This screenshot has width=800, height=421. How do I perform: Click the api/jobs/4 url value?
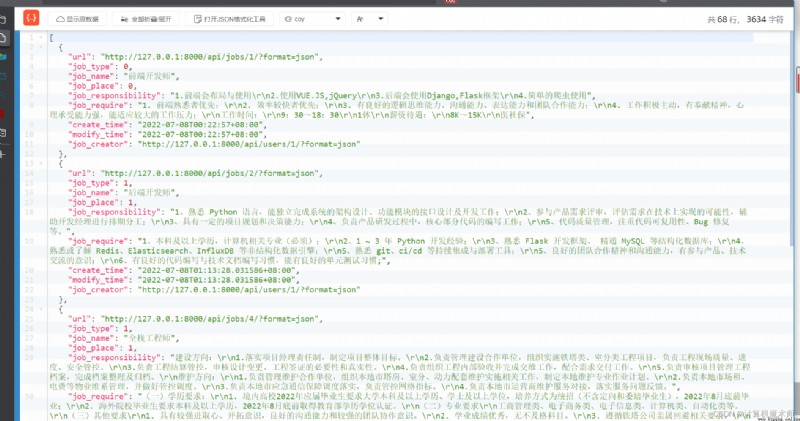(x=210, y=318)
